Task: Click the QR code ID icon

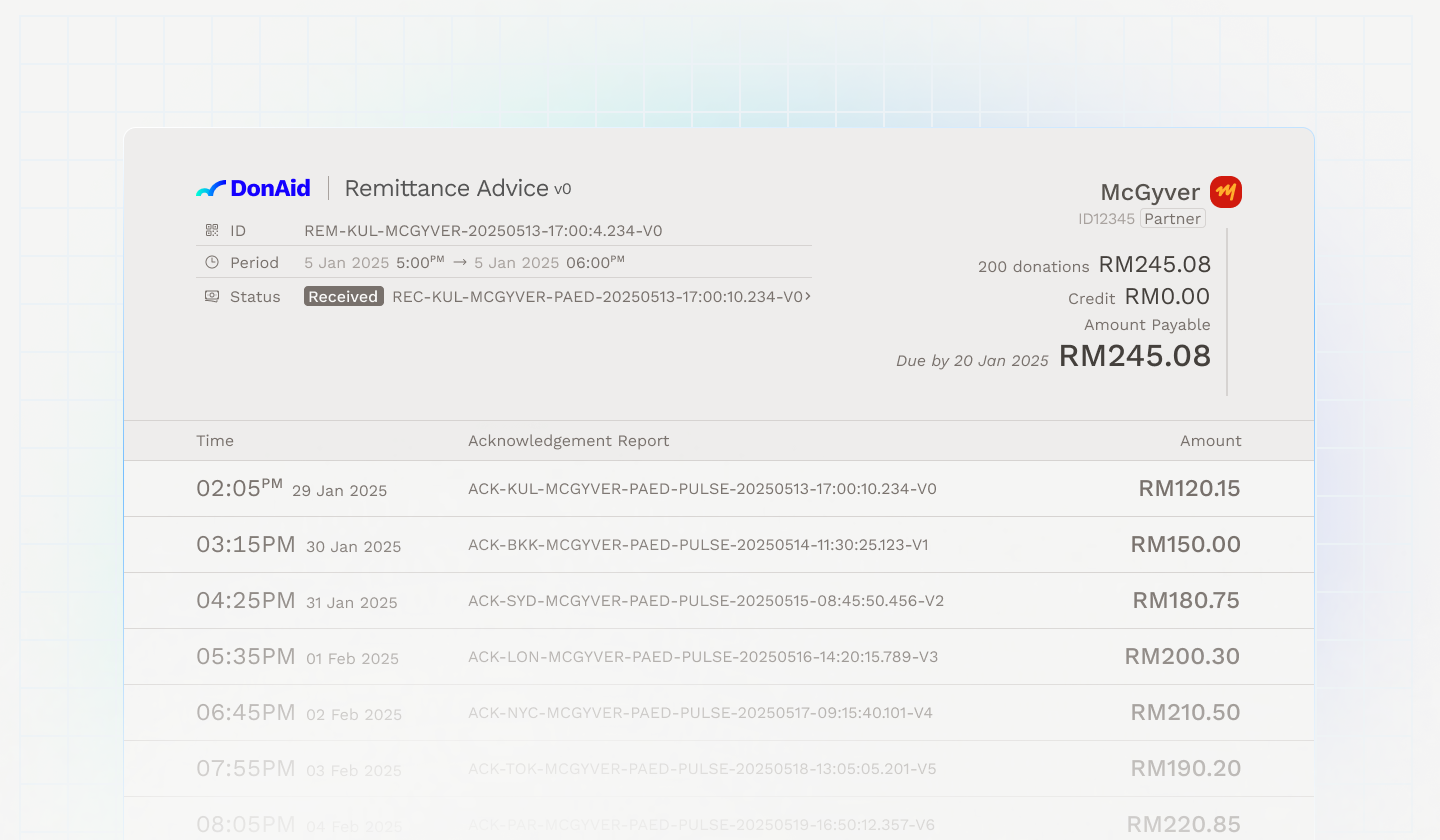Action: [212, 231]
